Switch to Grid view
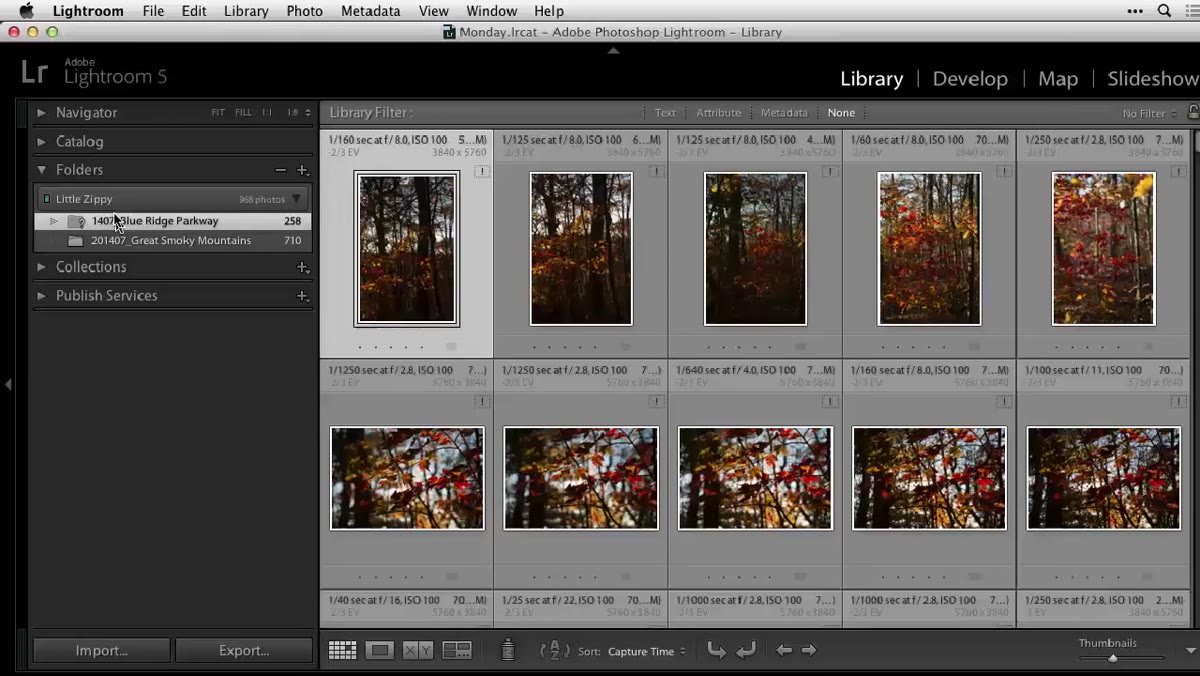The width and height of the screenshot is (1200, 676). coord(343,650)
